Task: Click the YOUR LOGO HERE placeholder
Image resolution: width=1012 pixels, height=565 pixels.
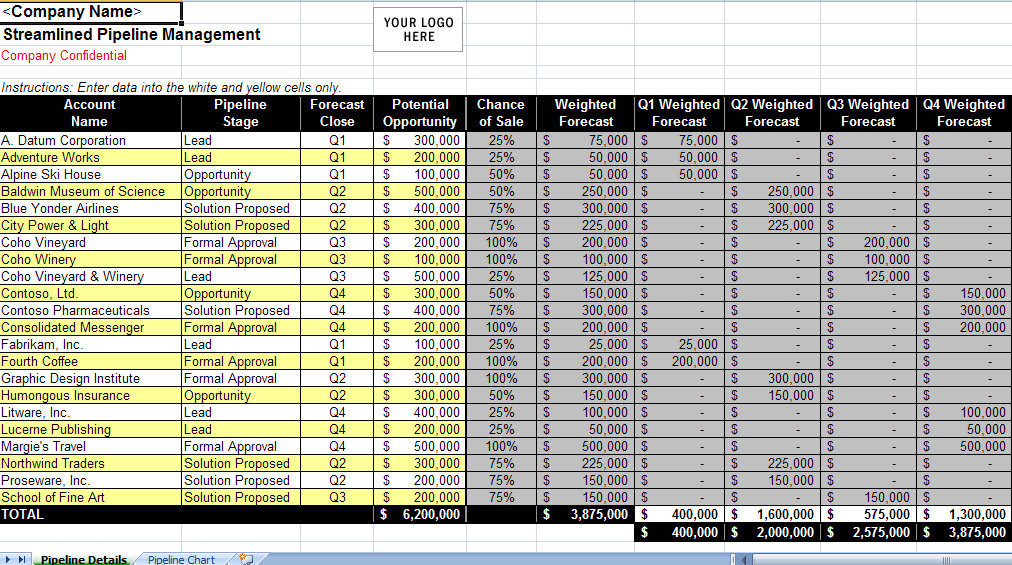Action: pyautogui.click(x=418, y=30)
